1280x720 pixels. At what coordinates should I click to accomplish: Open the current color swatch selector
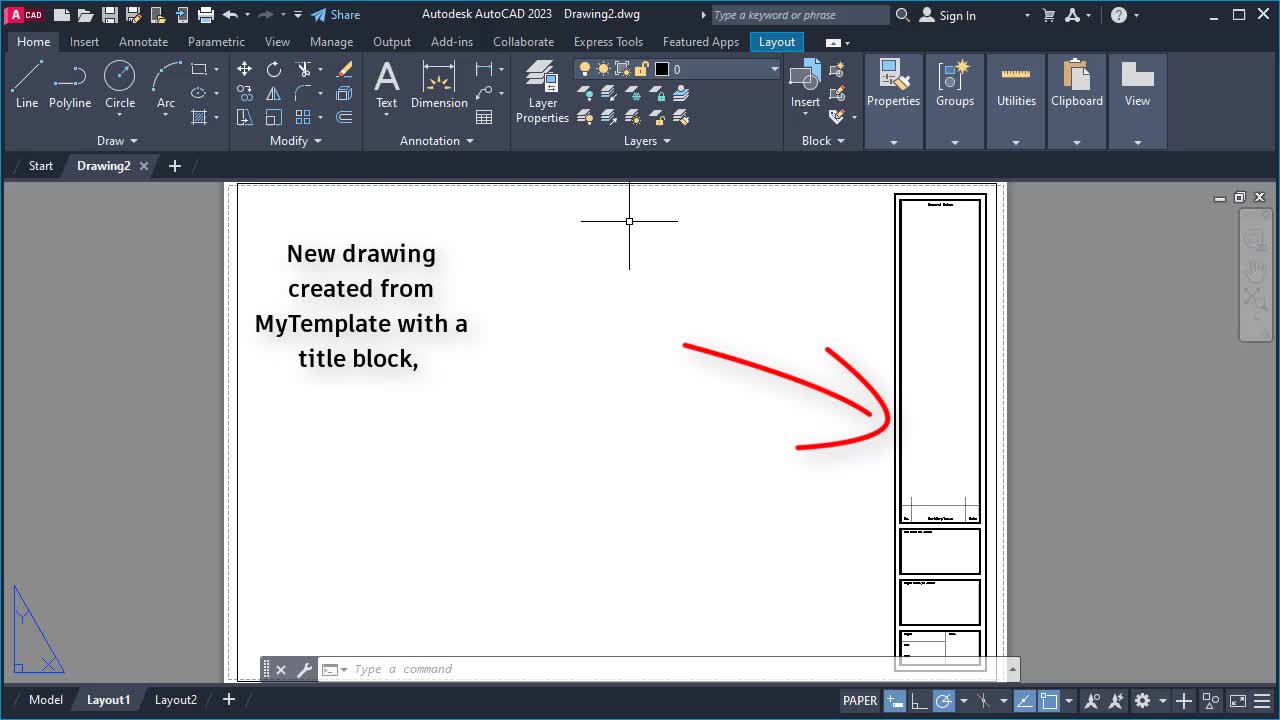click(x=661, y=69)
